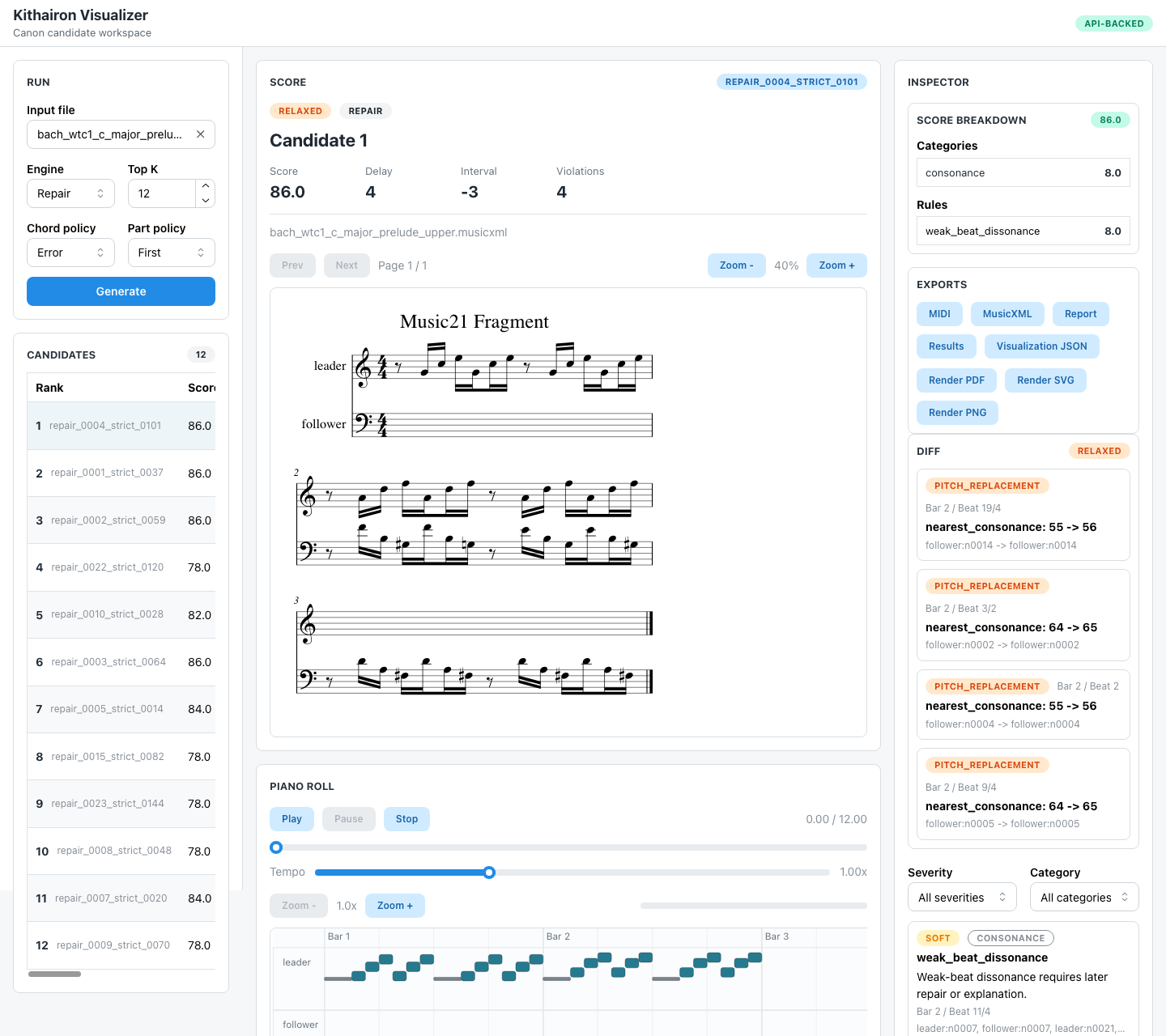1166x1036 pixels.
Task: Click the API-BACKED status badge
Action: pos(1113,23)
